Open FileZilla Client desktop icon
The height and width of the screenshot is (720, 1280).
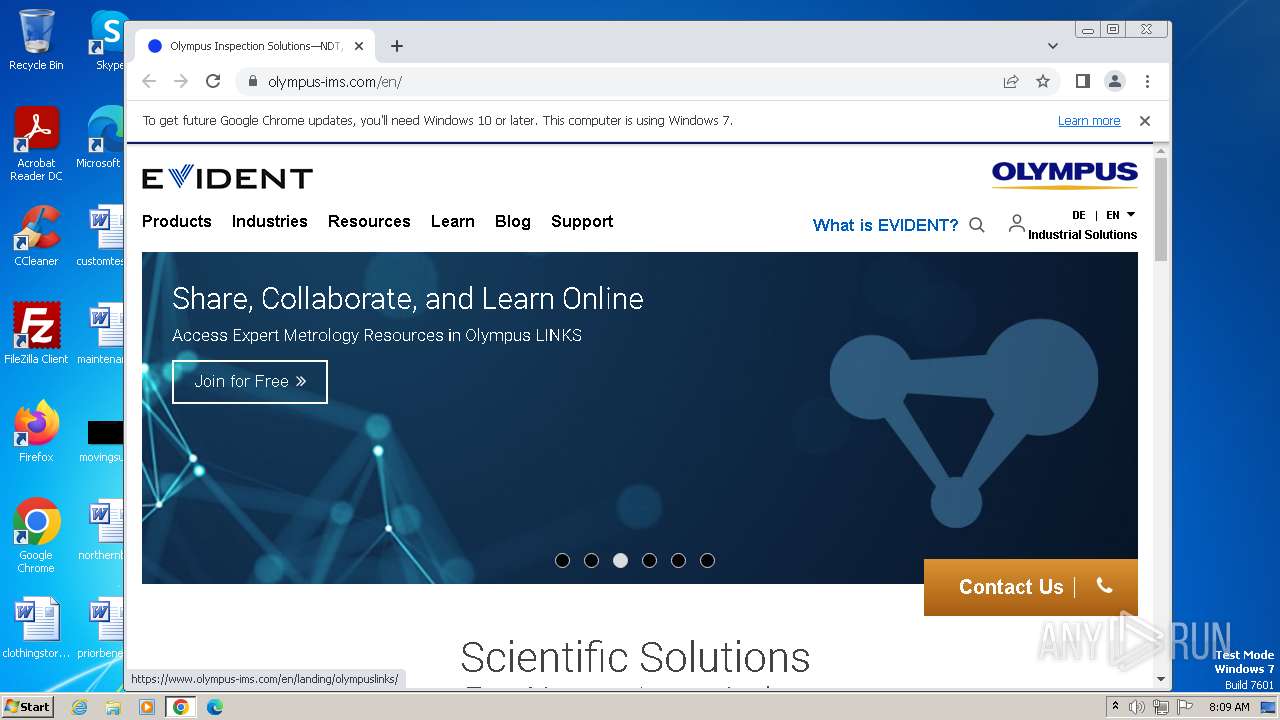(x=36, y=334)
